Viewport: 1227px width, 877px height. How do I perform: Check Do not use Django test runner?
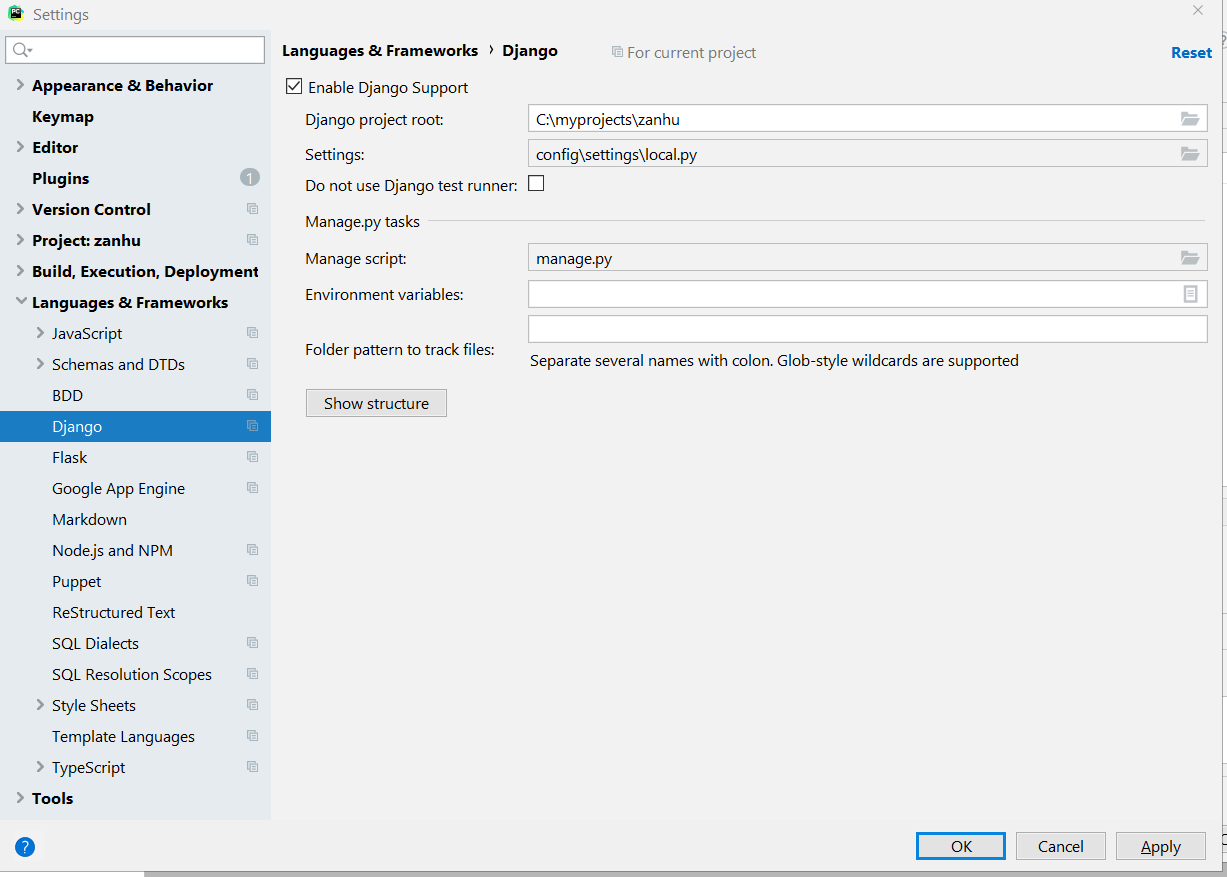(x=536, y=184)
